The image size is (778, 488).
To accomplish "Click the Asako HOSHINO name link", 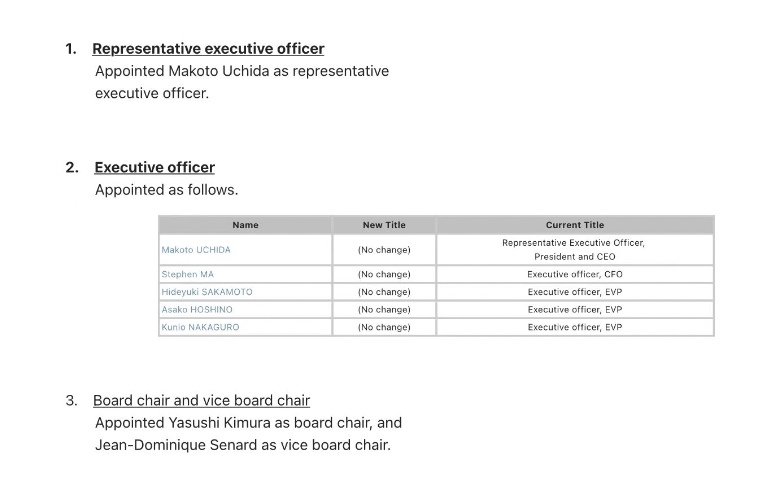I will pyautogui.click(x=197, y=310).
